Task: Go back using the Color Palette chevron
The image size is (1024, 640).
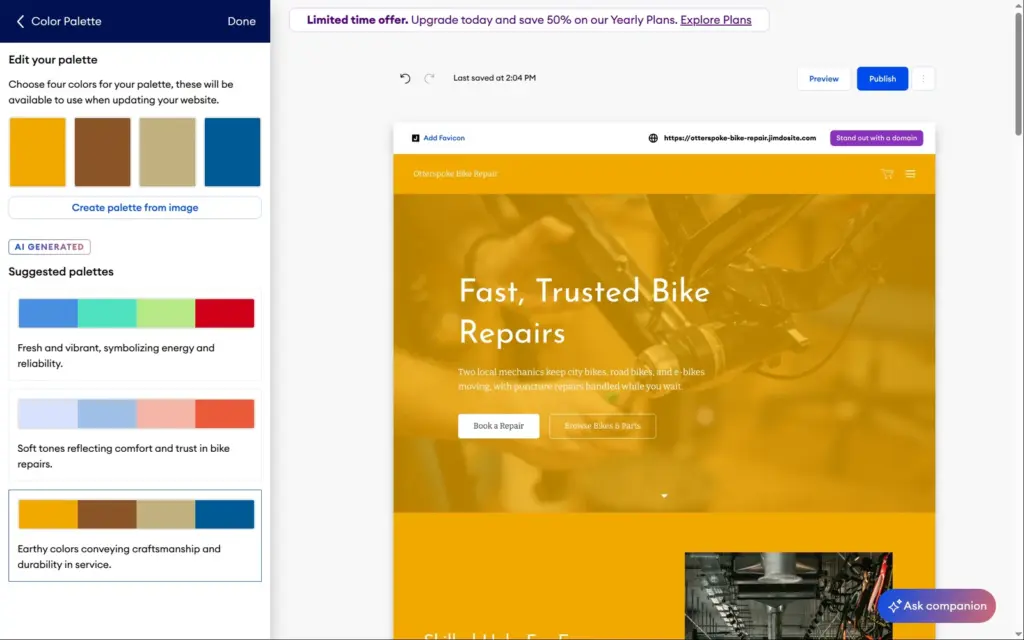Action: click(20, 22)
